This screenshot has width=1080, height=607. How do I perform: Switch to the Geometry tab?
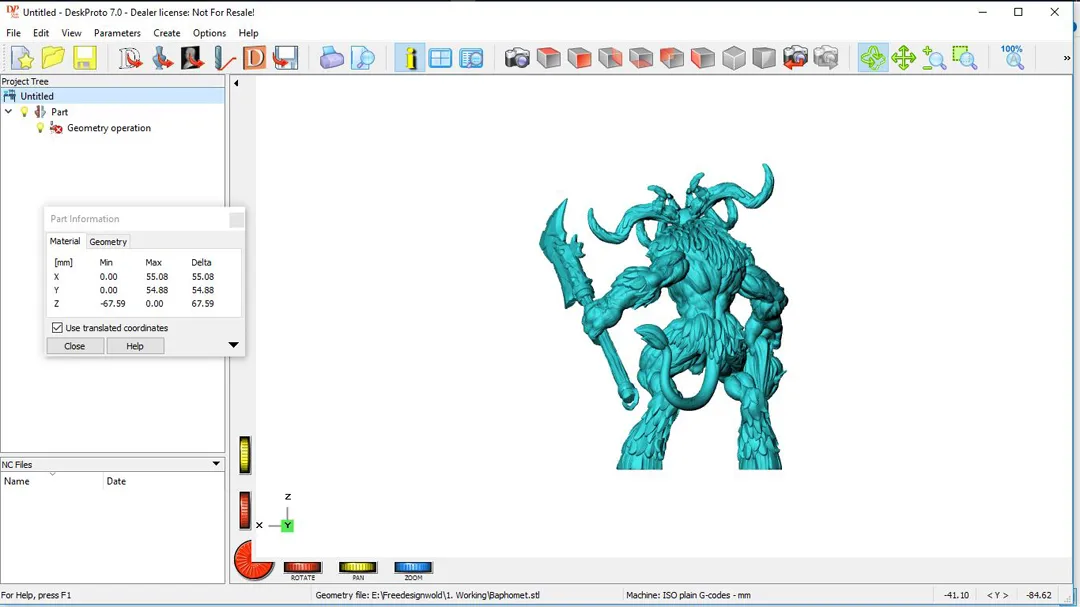[108, 242]
